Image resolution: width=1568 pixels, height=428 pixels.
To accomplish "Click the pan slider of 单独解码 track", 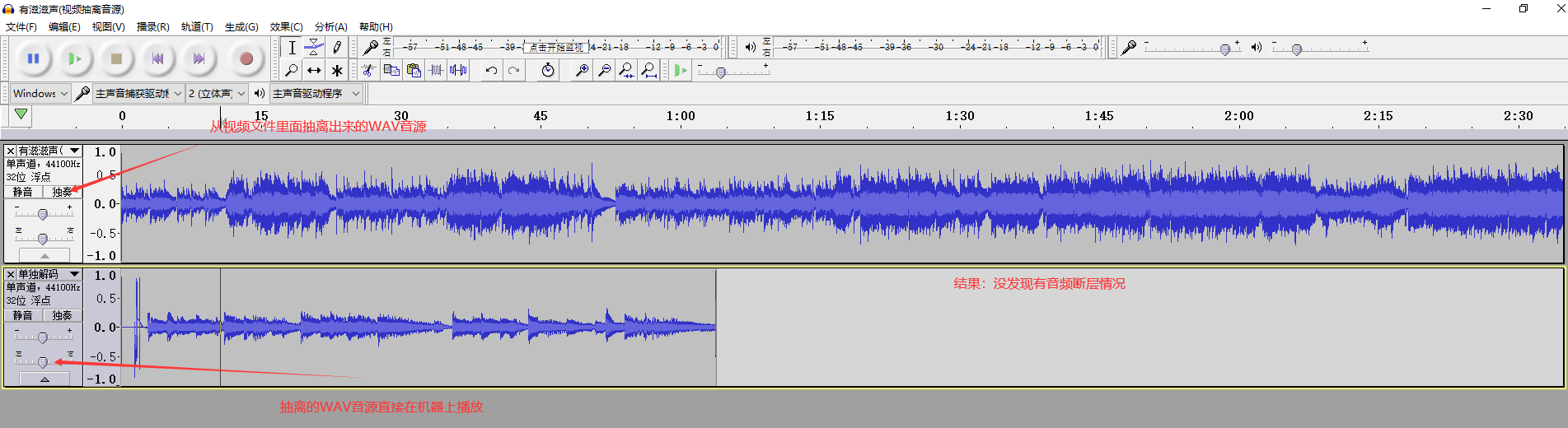I will [44, 361].
